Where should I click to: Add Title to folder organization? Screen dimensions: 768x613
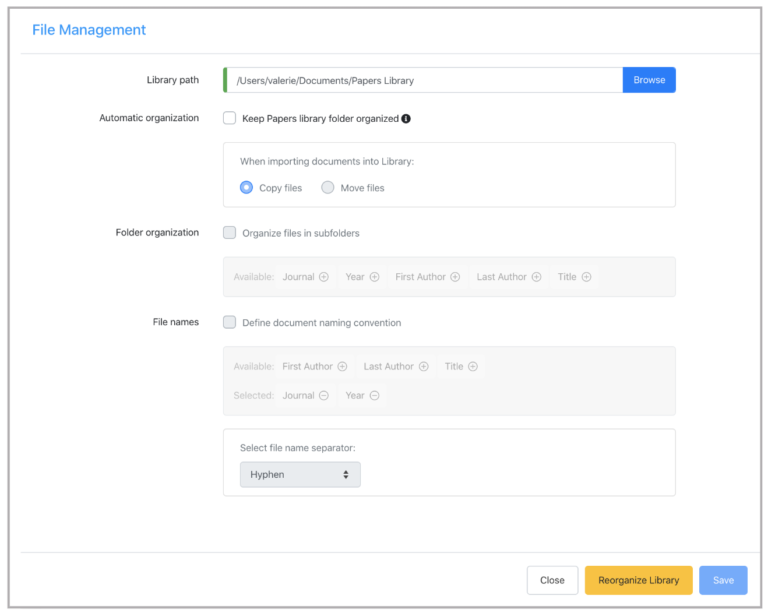point(586,277)
